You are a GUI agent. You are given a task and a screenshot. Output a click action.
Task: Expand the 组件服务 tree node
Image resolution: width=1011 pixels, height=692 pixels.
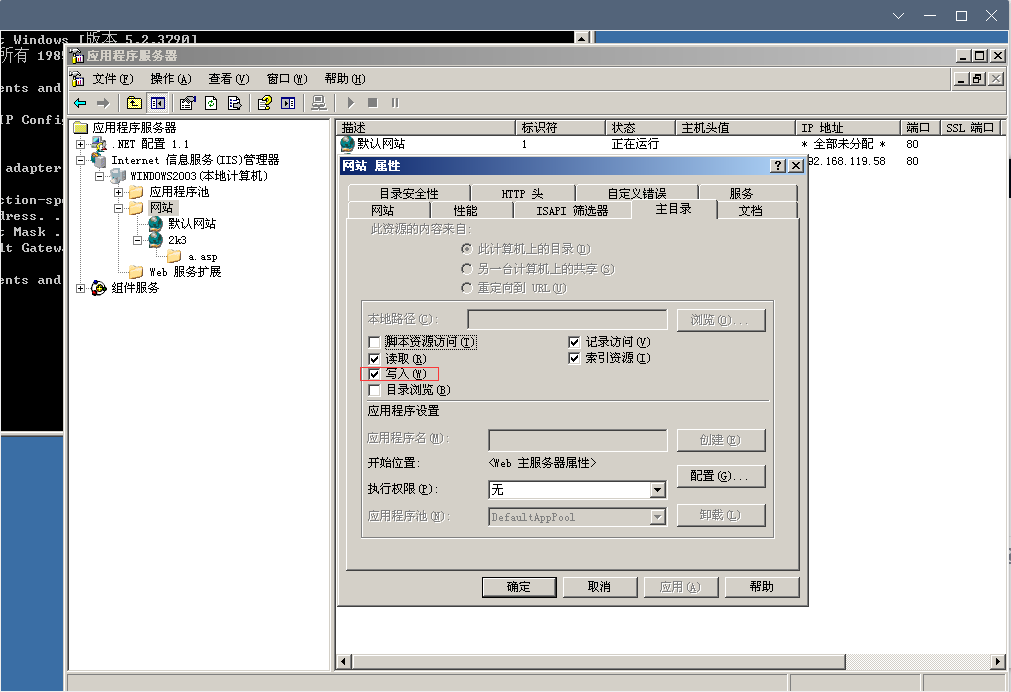pos(79,288)
